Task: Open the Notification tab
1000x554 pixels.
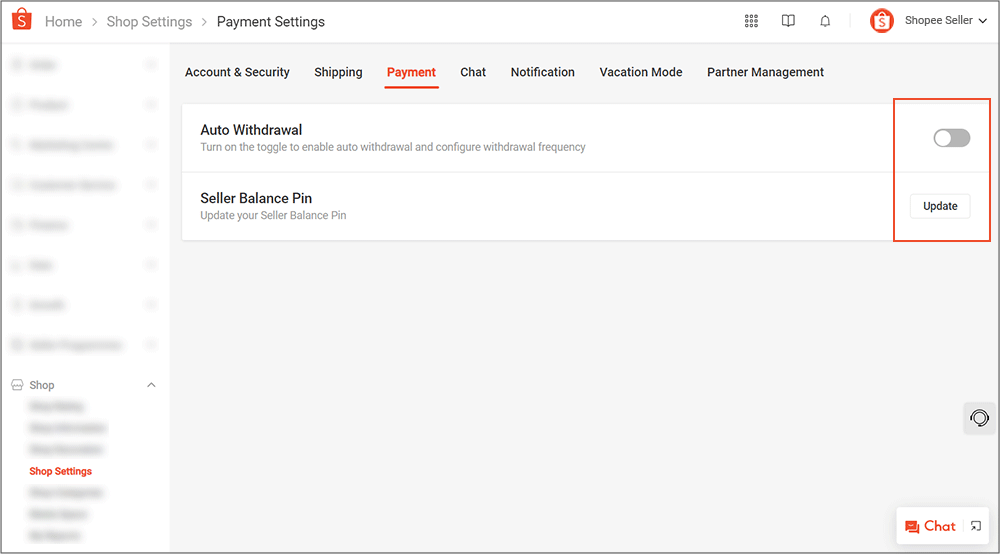Action: [542, 72]
